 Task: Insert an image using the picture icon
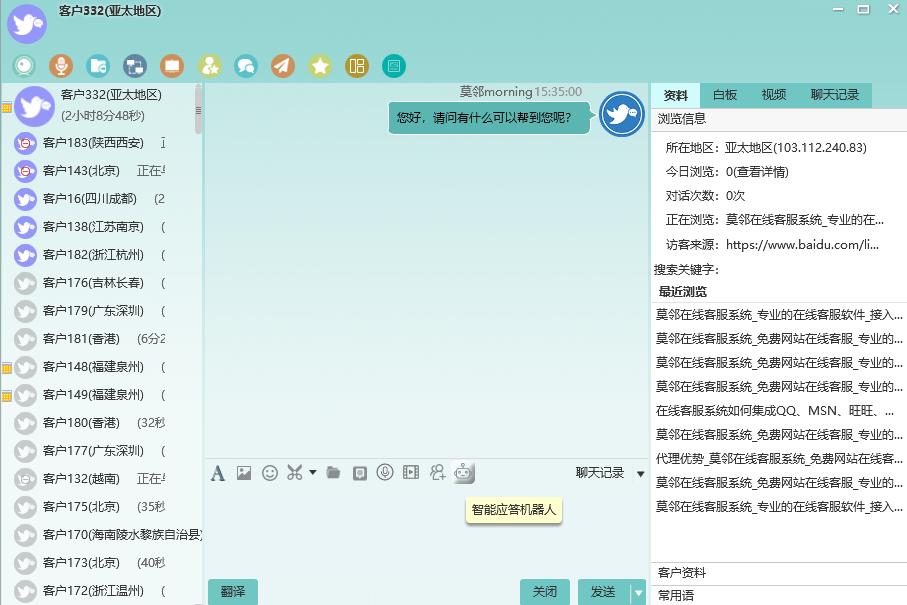pyautogui.click(x=244, y=472)
